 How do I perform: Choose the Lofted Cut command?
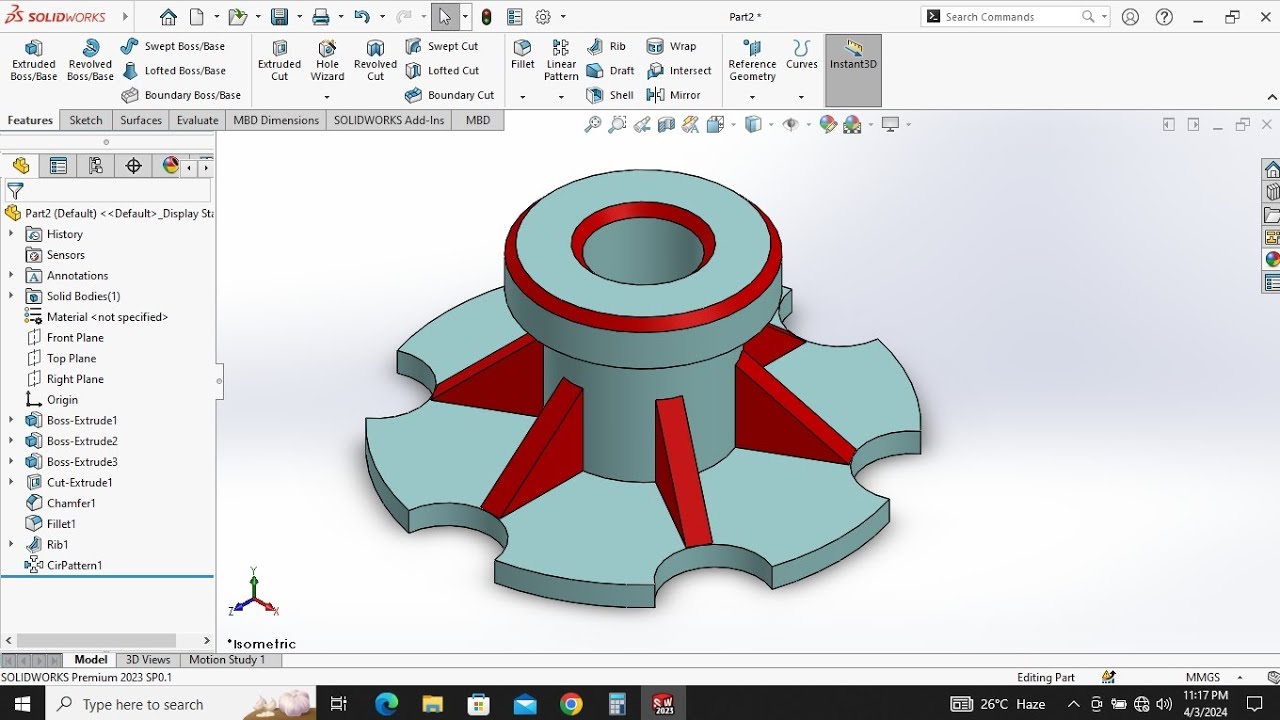click(442, 71)
